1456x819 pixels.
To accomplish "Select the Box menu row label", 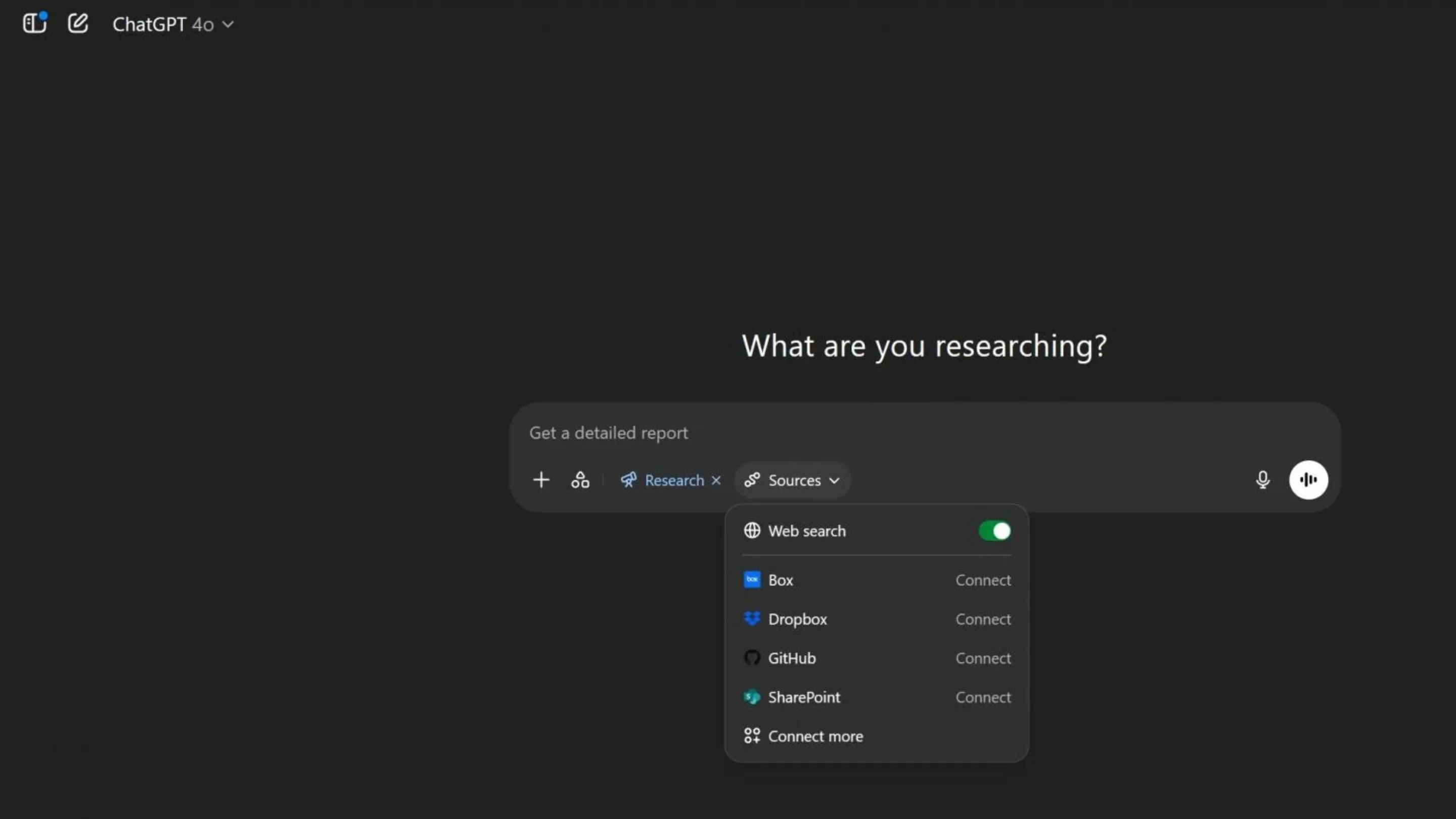I will (x=781, y=580).
